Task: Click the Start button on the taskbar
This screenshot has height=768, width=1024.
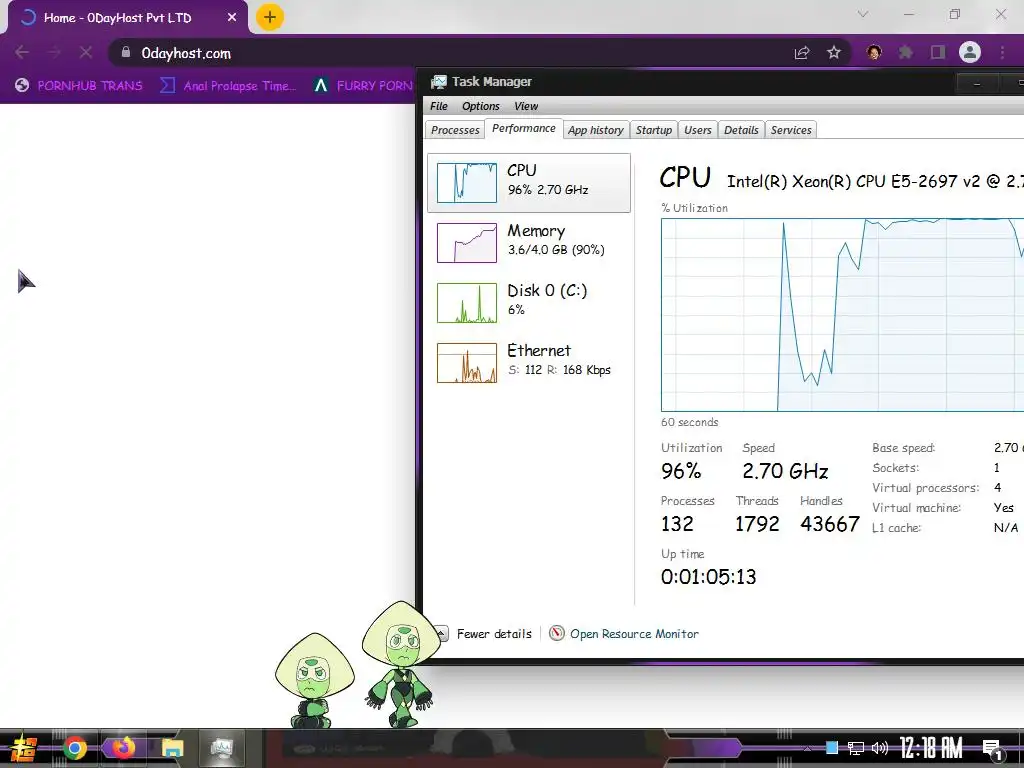Action: click(24, 748)
